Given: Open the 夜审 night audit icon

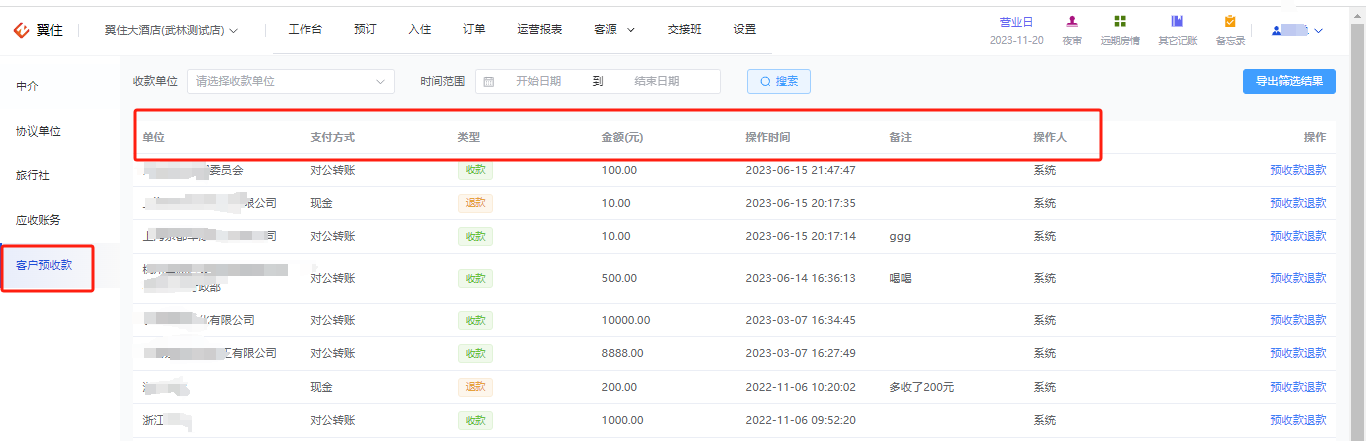Looking at the screenshot, I should [x=1072, y=22].
